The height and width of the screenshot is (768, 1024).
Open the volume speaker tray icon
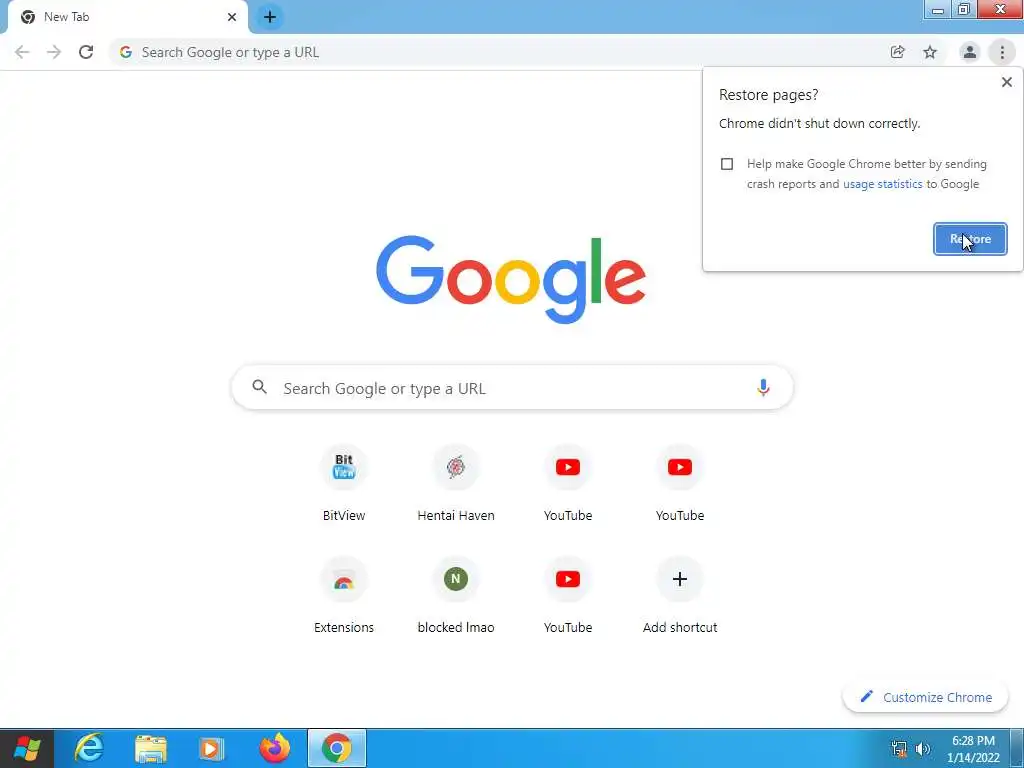923,749
